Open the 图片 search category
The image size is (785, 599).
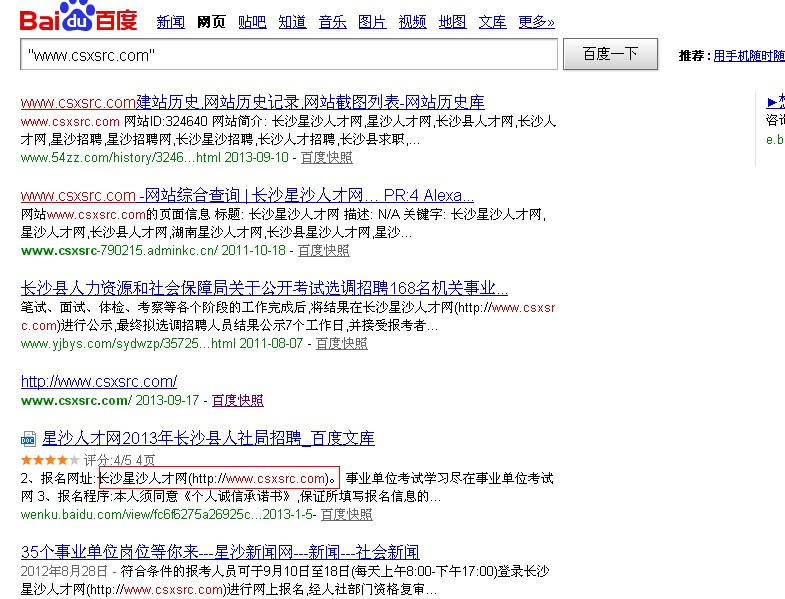point(372,22)
